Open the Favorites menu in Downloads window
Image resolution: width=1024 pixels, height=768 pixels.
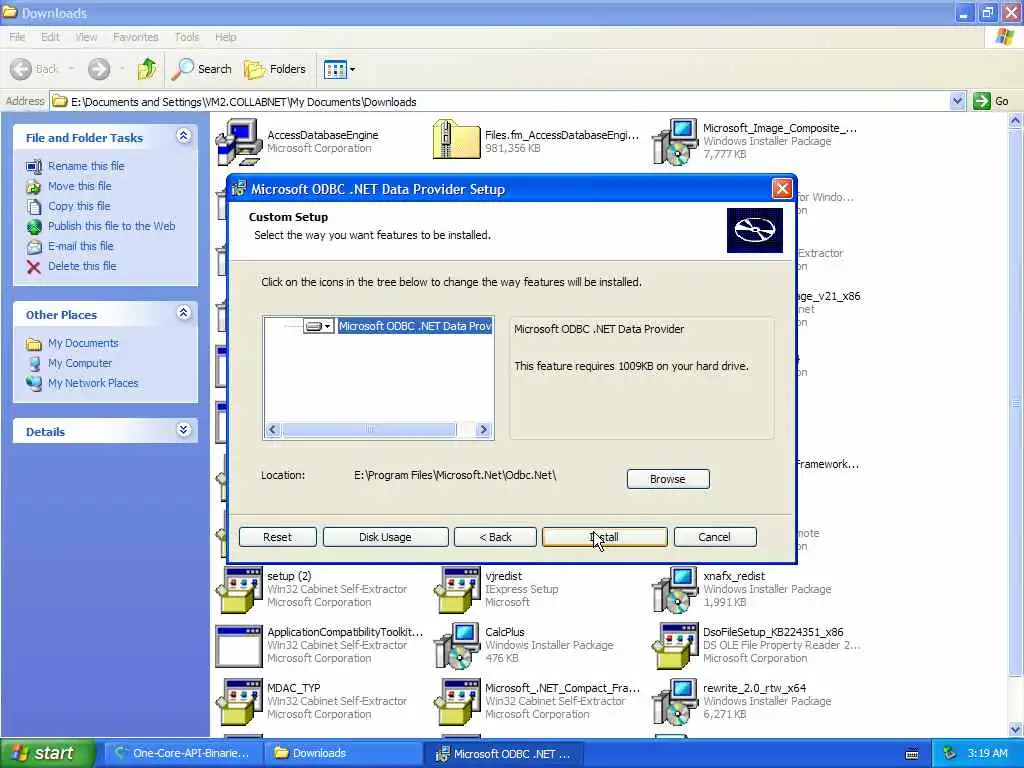[135, 37]
